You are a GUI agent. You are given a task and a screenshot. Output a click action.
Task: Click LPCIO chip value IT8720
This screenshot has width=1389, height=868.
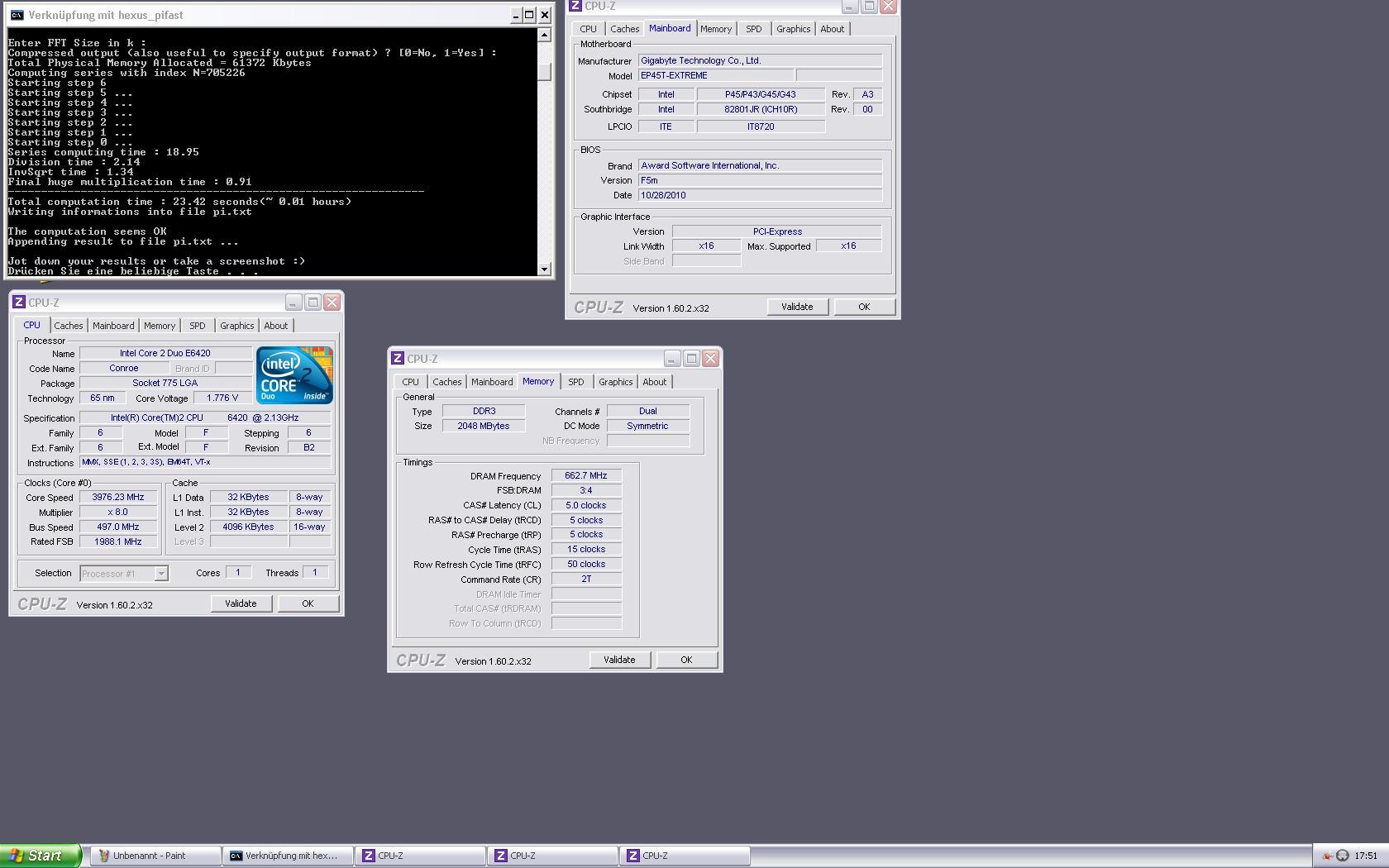(761, 127)
